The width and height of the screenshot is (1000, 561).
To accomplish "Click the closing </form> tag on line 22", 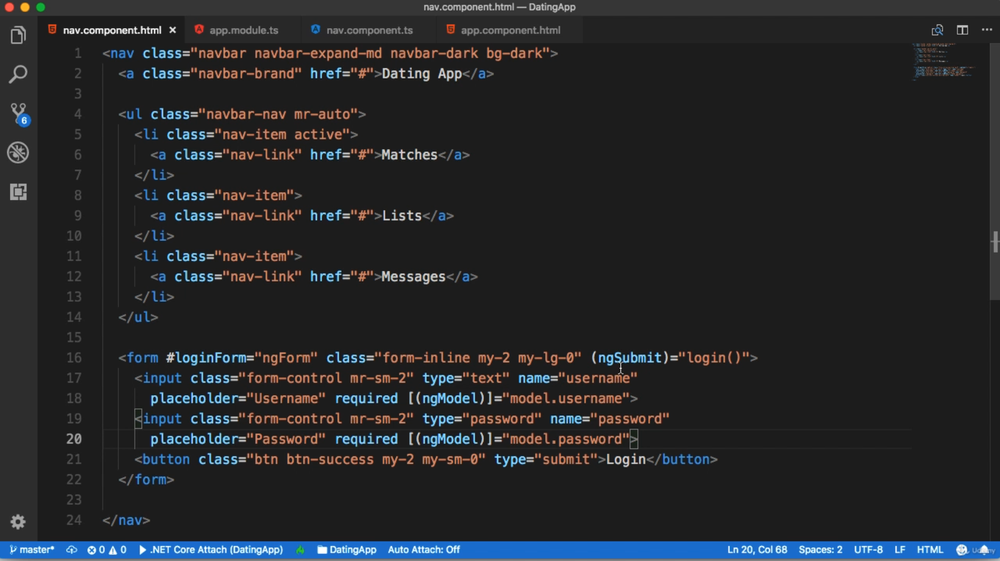I will pos(146,479).
